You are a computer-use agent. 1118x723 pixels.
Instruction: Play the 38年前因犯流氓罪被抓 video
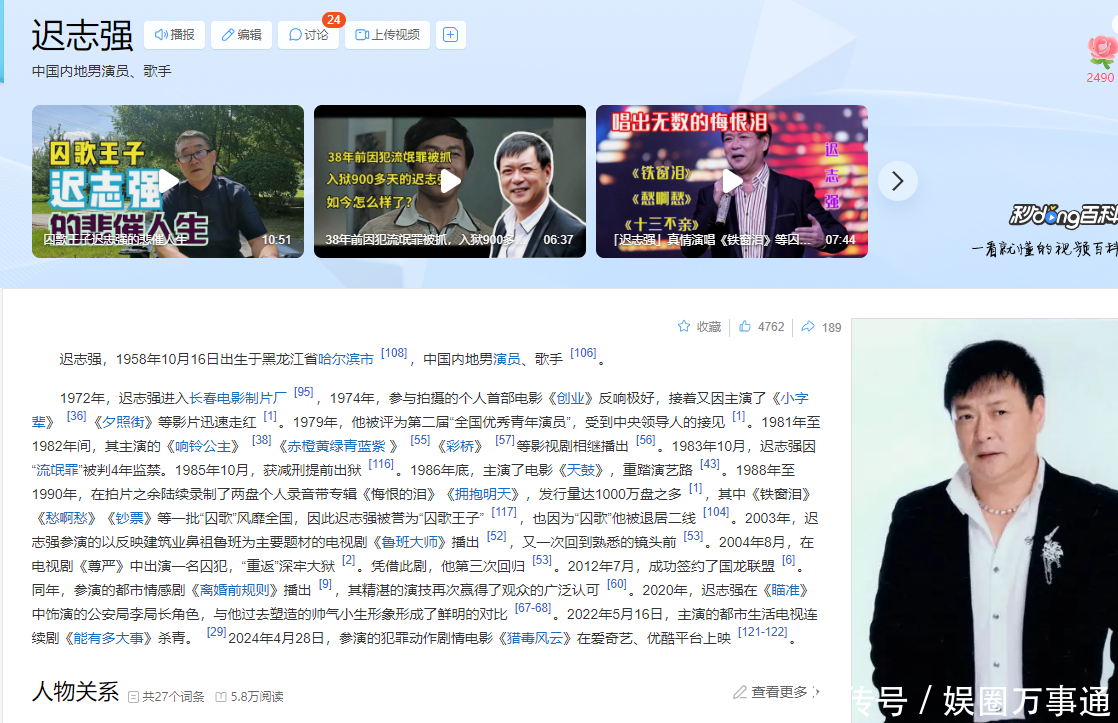click(450, 181)
